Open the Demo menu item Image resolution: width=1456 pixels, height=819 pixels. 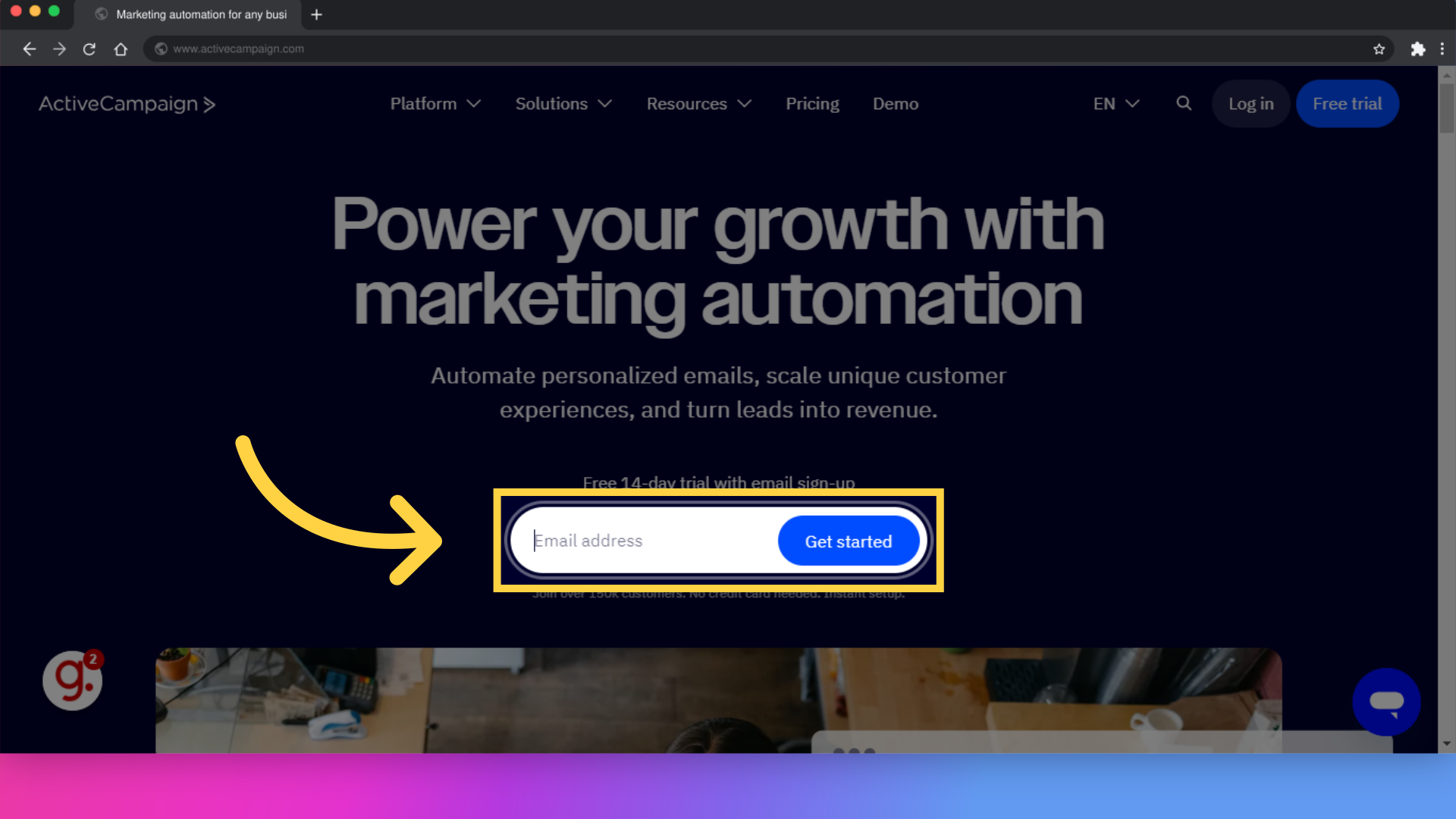pyautogui.click(x=895, y=104)
